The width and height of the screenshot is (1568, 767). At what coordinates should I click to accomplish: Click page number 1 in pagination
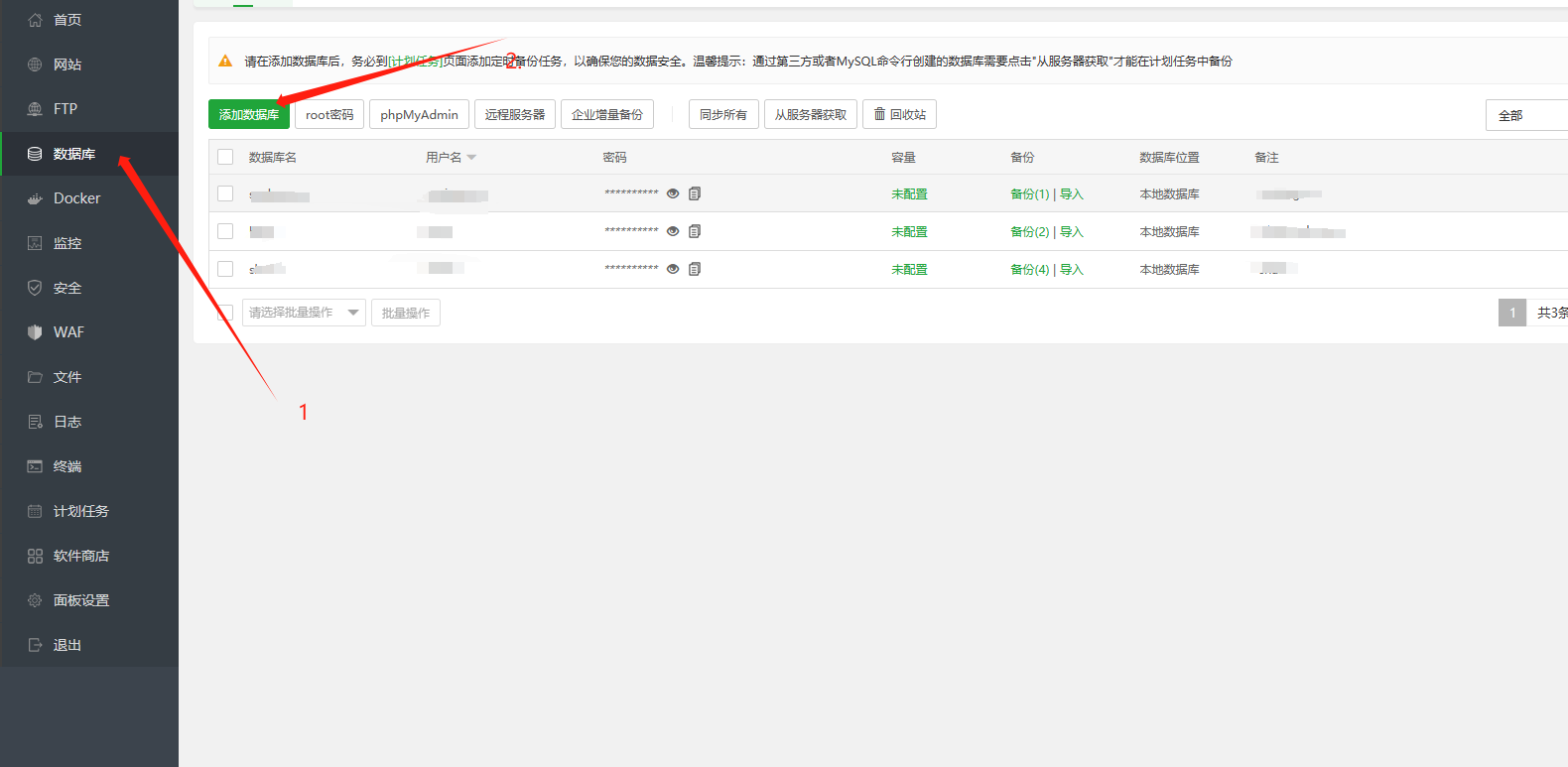[1512, 313]
